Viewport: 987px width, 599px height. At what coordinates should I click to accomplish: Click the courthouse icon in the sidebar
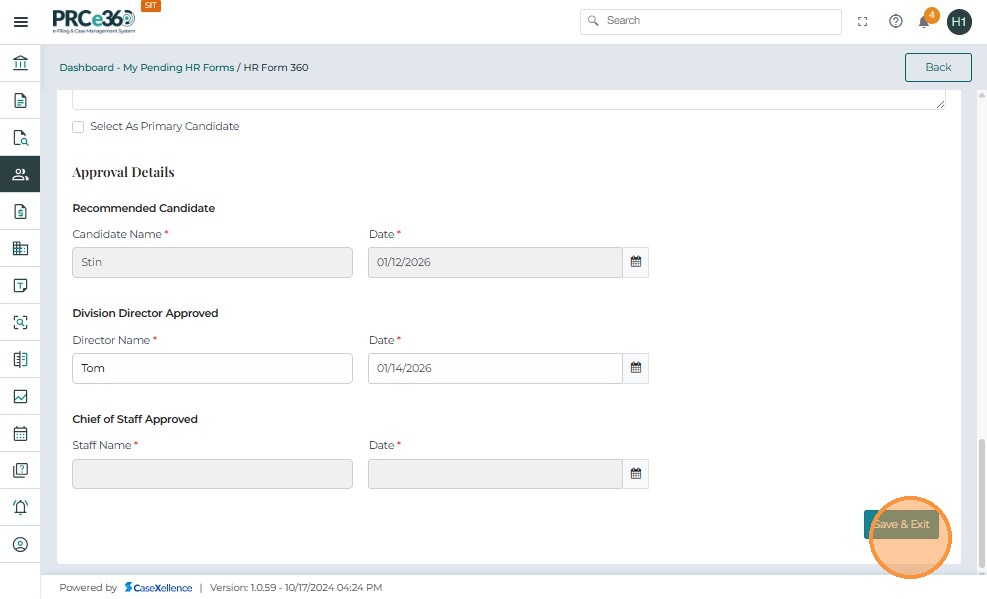click(x=20, y=64)
